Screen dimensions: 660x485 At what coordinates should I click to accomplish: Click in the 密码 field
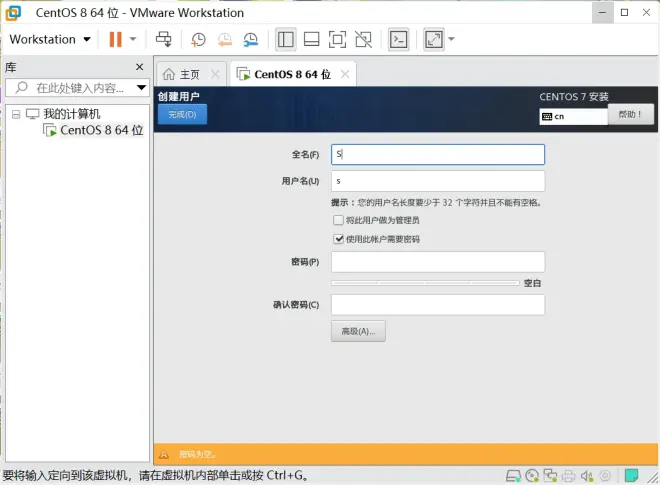pyautogui.click(x=438, y=262)
